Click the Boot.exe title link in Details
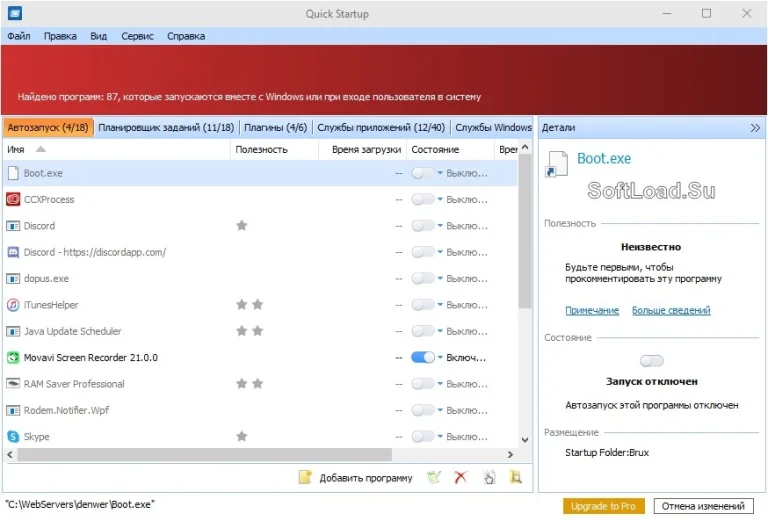 click(604, 158)
